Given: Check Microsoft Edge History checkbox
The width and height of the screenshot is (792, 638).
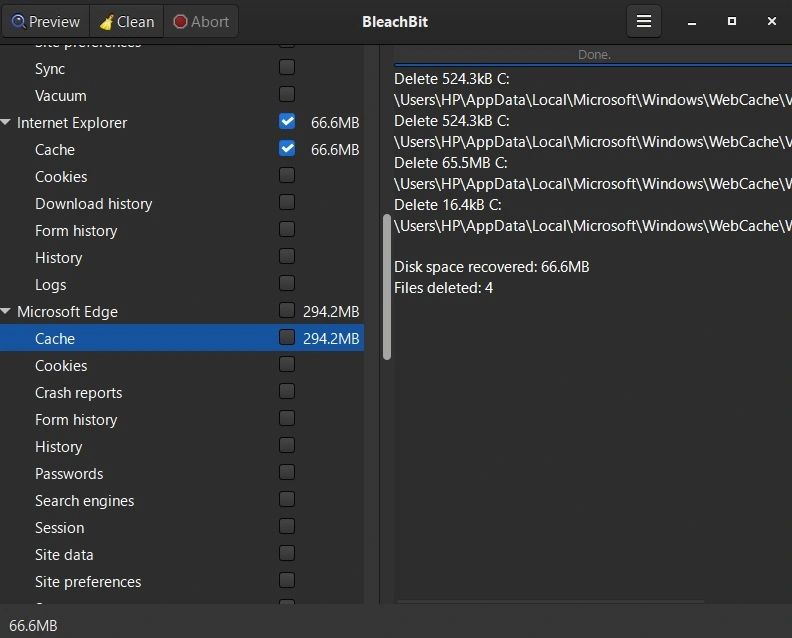Looking at the screenshot, I should [x=287, y=445].
